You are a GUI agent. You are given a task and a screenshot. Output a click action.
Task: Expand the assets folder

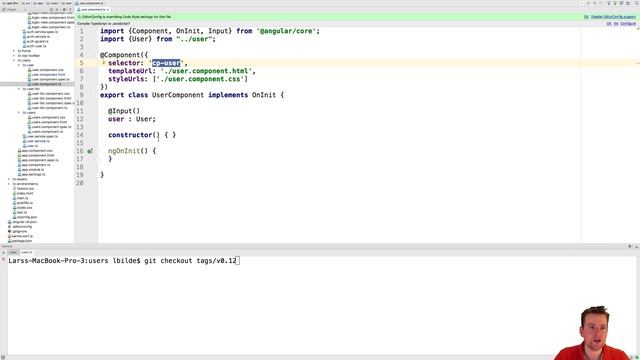click(9, 179)
